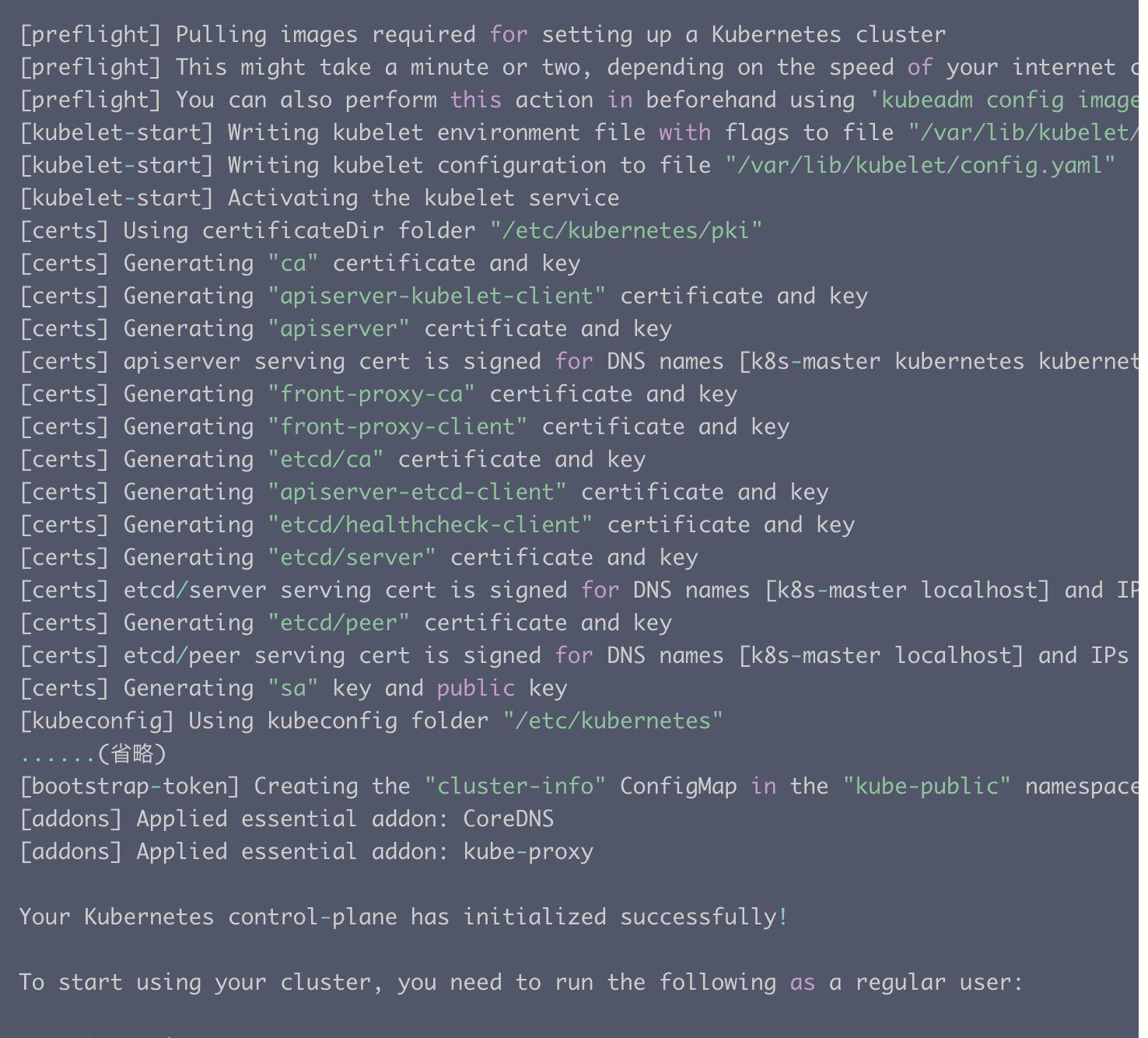Click the "To start using your cluster" line

[x=520, y=983]
